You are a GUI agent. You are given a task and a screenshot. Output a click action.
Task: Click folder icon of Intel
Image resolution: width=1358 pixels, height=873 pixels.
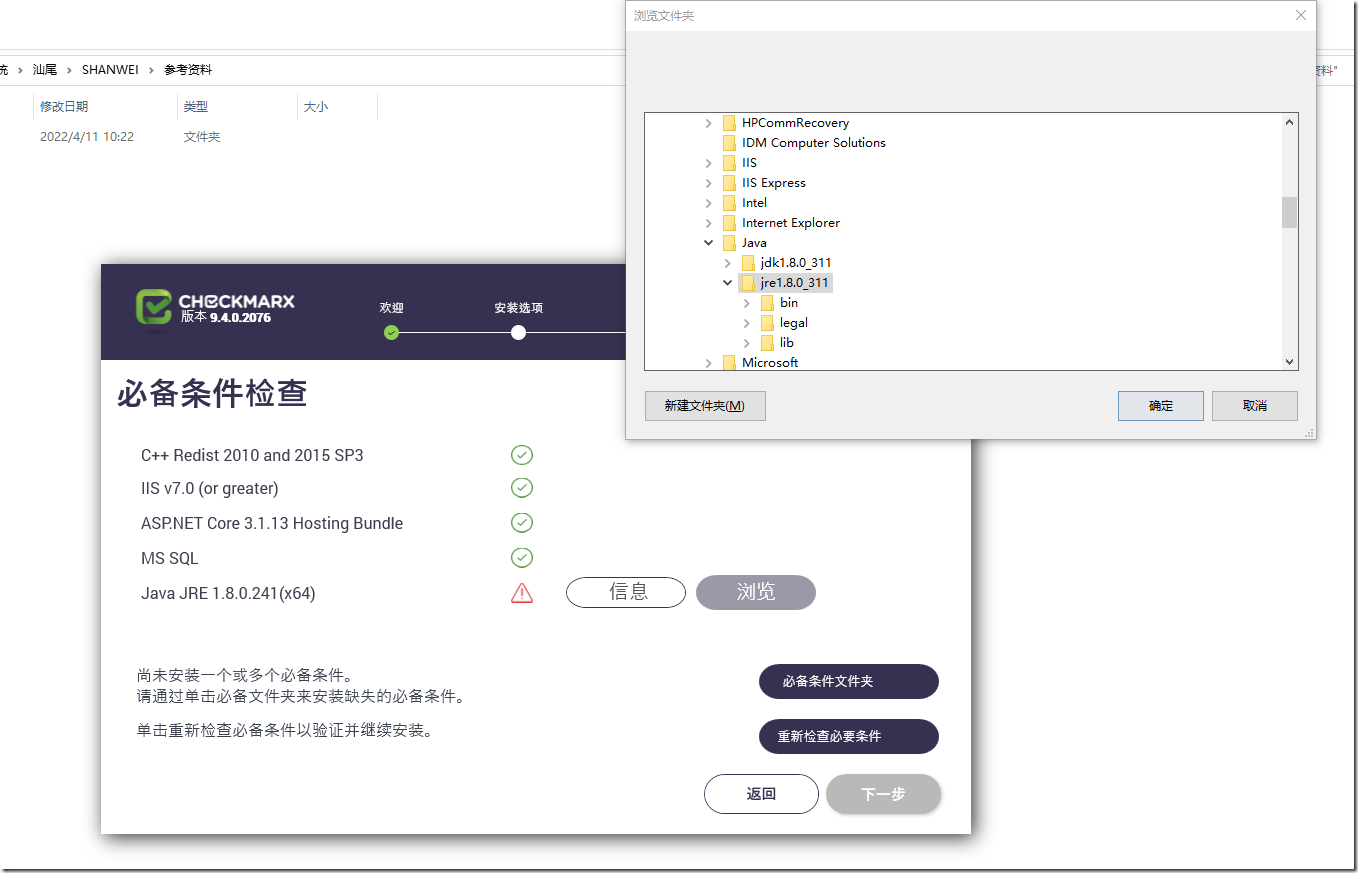click(729, 203)
